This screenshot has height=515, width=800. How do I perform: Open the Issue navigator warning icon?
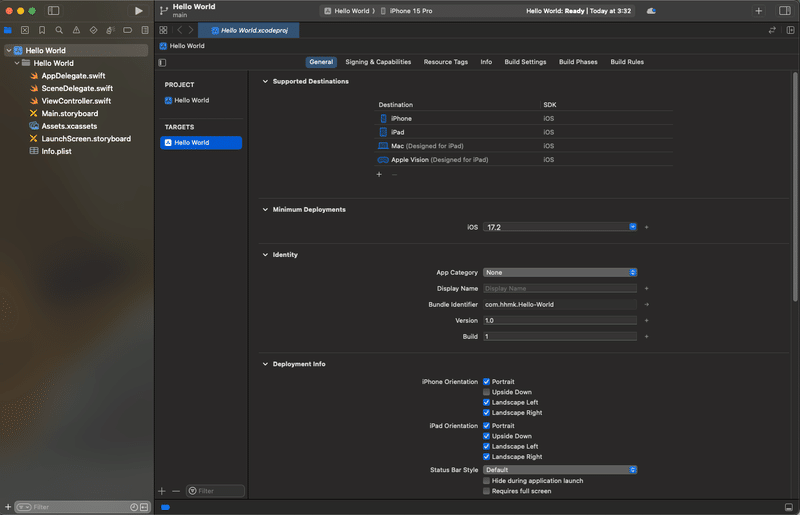coord(76,30)
